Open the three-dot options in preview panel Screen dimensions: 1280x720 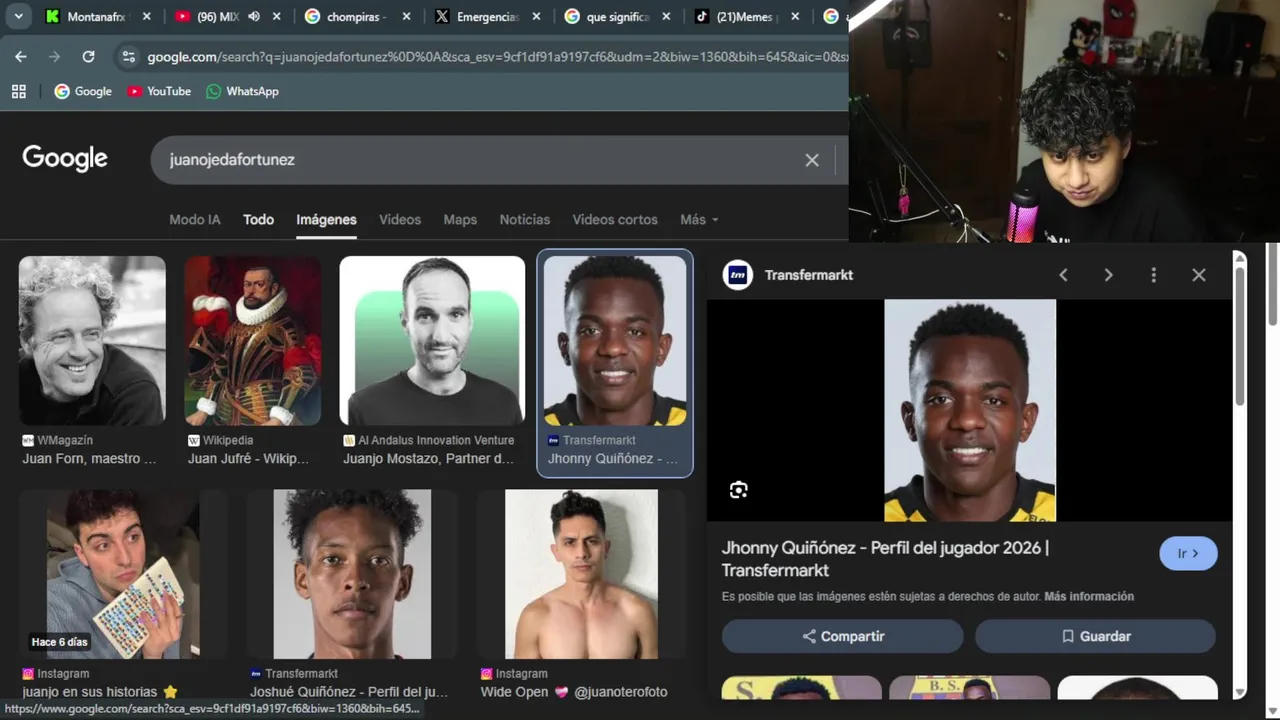(x=1153, y=275)
